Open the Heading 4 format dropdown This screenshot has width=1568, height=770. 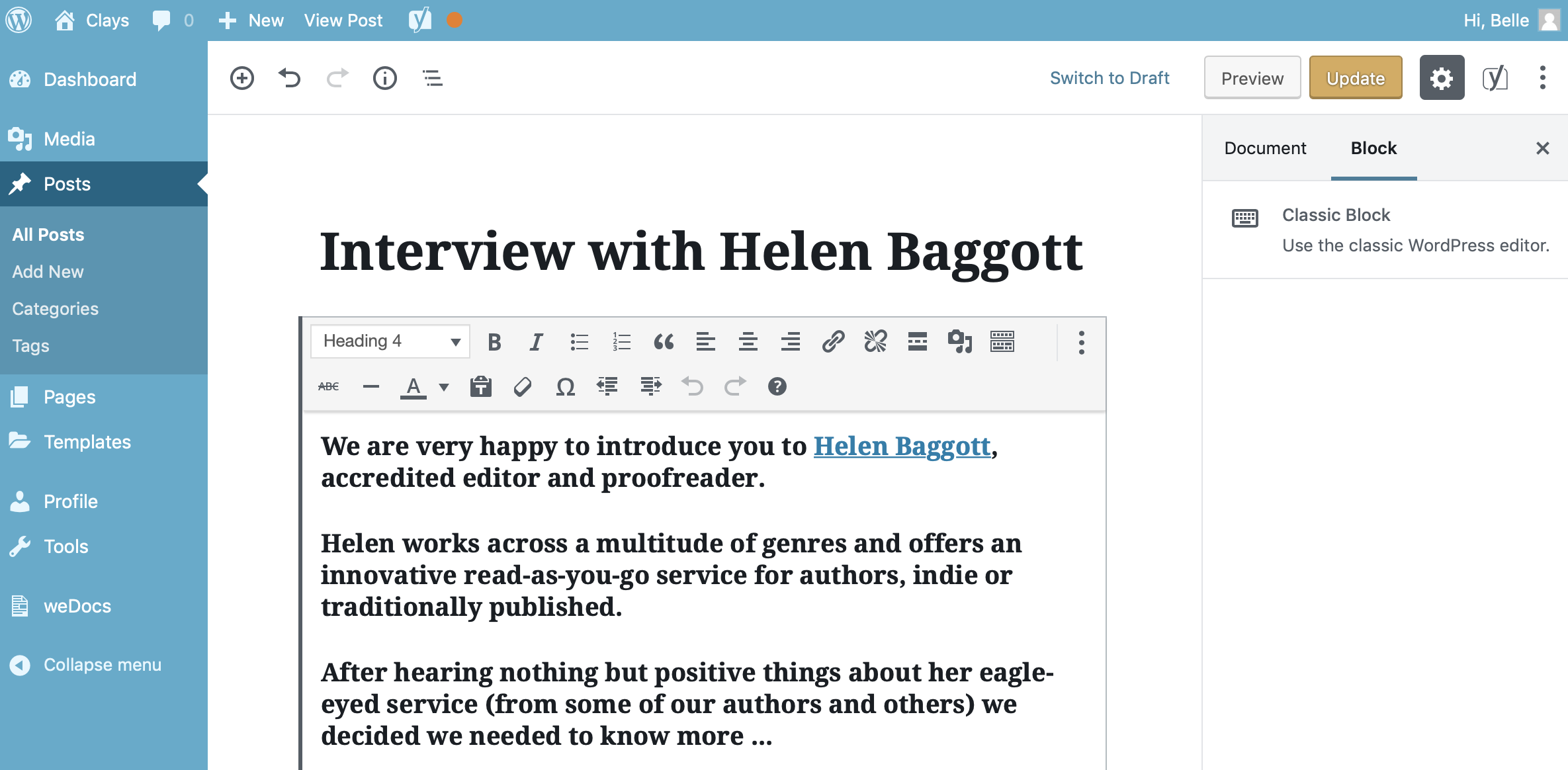pyautogui.click(x=390, y=341)
